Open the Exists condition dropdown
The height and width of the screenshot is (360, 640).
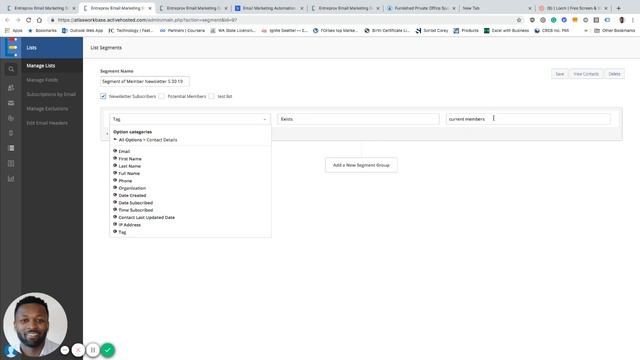click(x=358, y=119)
